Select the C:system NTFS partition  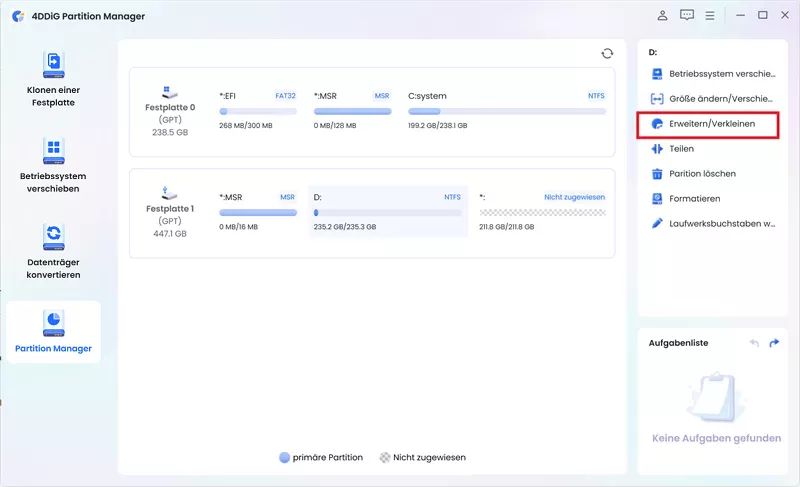pos(507,111)
